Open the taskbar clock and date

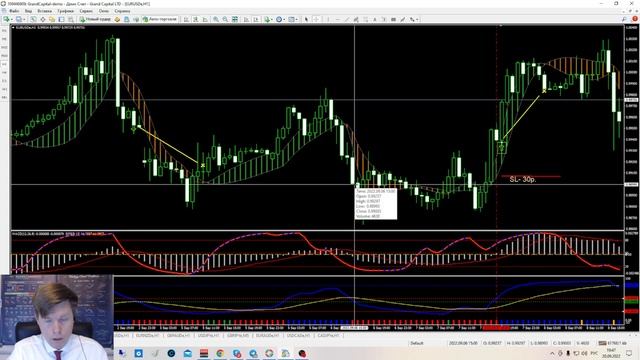click(x=611, y=353)
